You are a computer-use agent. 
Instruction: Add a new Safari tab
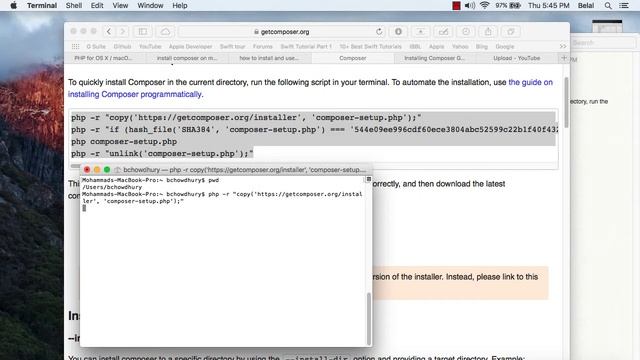(x=564, y=58)
